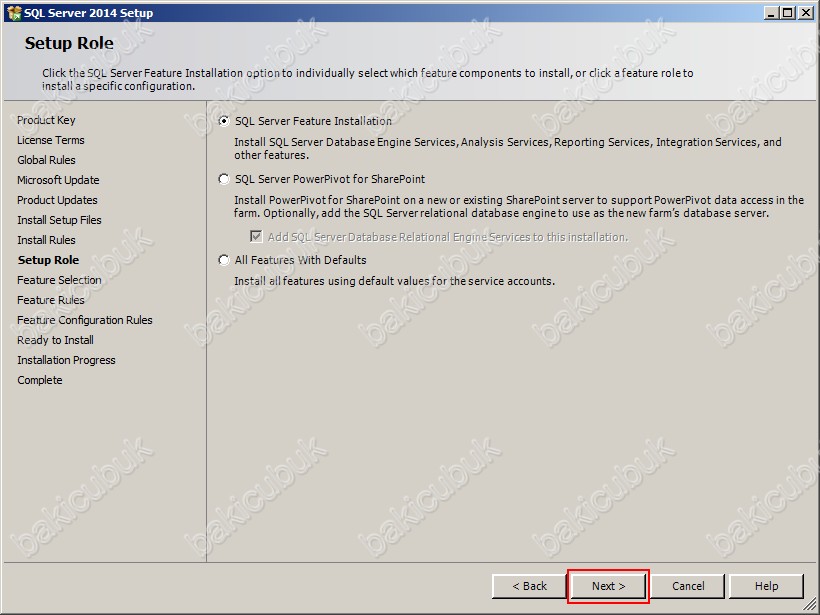Minimize the SQL Server 2014 Setup window
Screen dimensions: 820x615
pyautogui.click(x=771, y=13)
